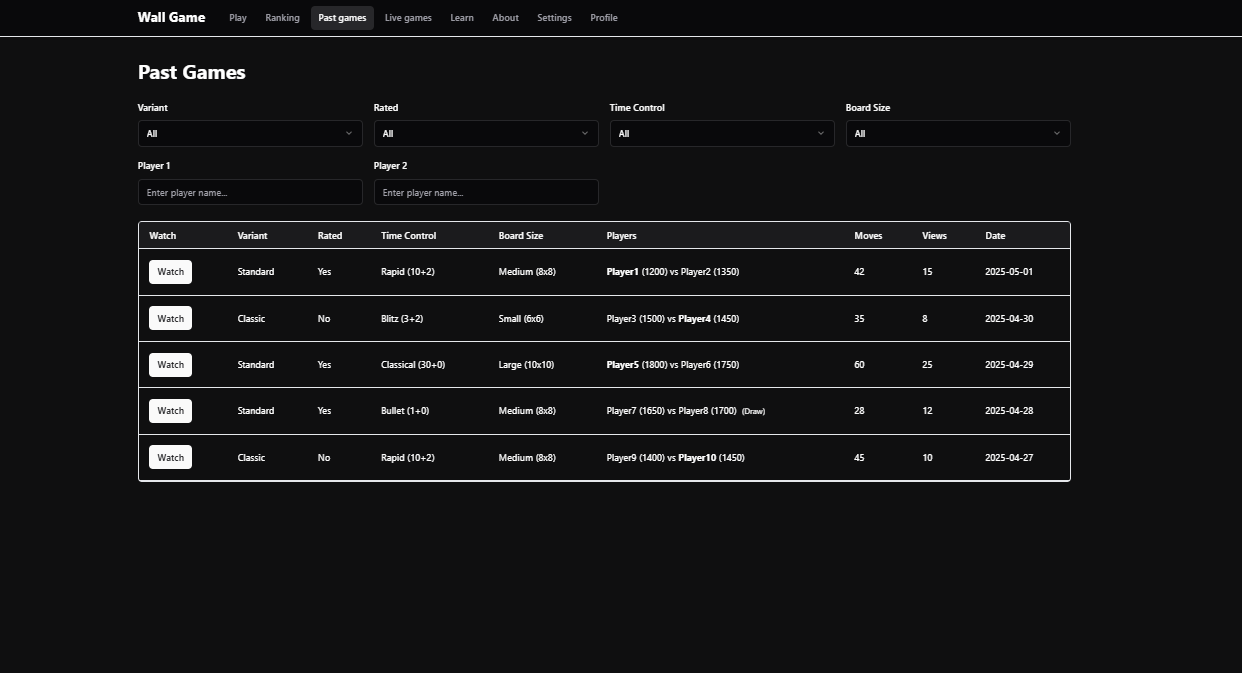Image resolution: width=1242 pixels, height=673 pixels.
Task: Go to the Play tab
Action: pyautogui.click(x=238, y=18)
